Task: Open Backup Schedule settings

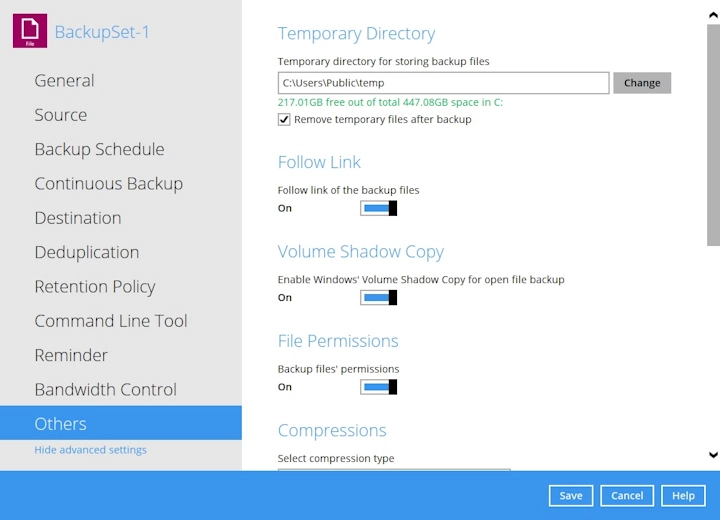Action: click(x=99, y=149)
